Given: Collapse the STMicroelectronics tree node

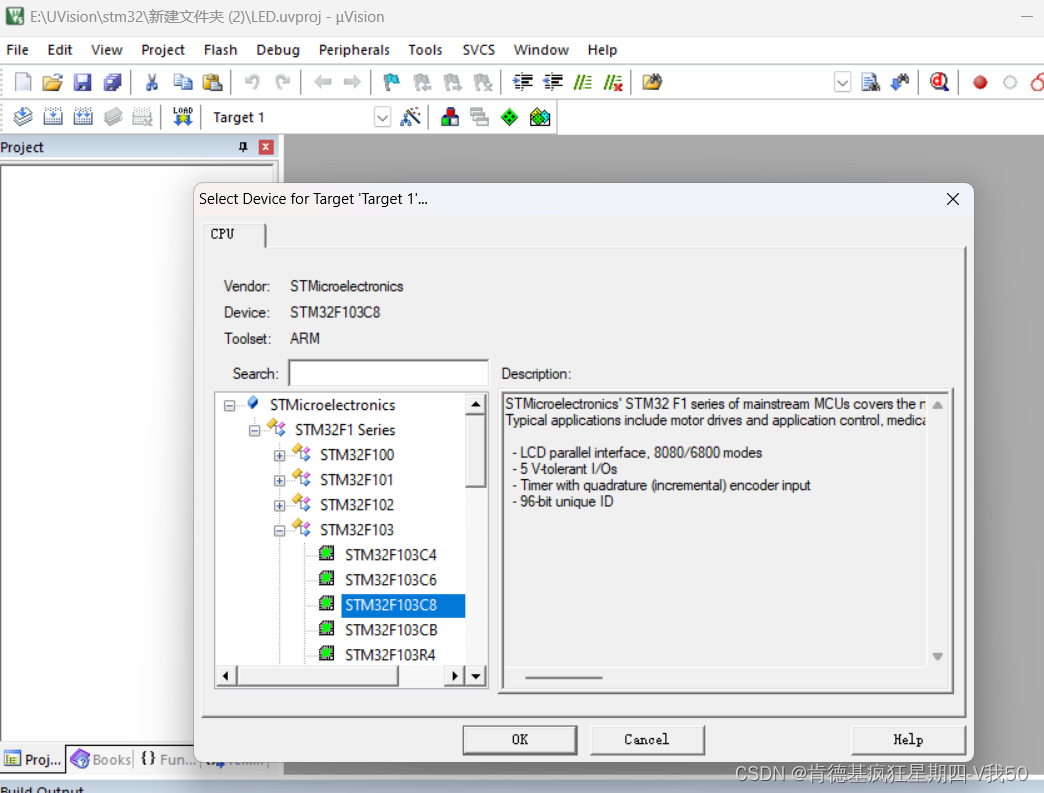Looking at the screenshot, I should coord(230,405).
